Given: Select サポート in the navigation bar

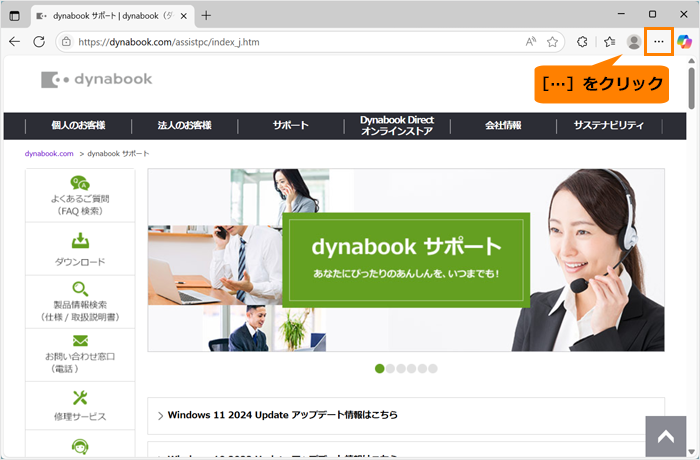Looking at the screenshot, I should pos(291,125).
